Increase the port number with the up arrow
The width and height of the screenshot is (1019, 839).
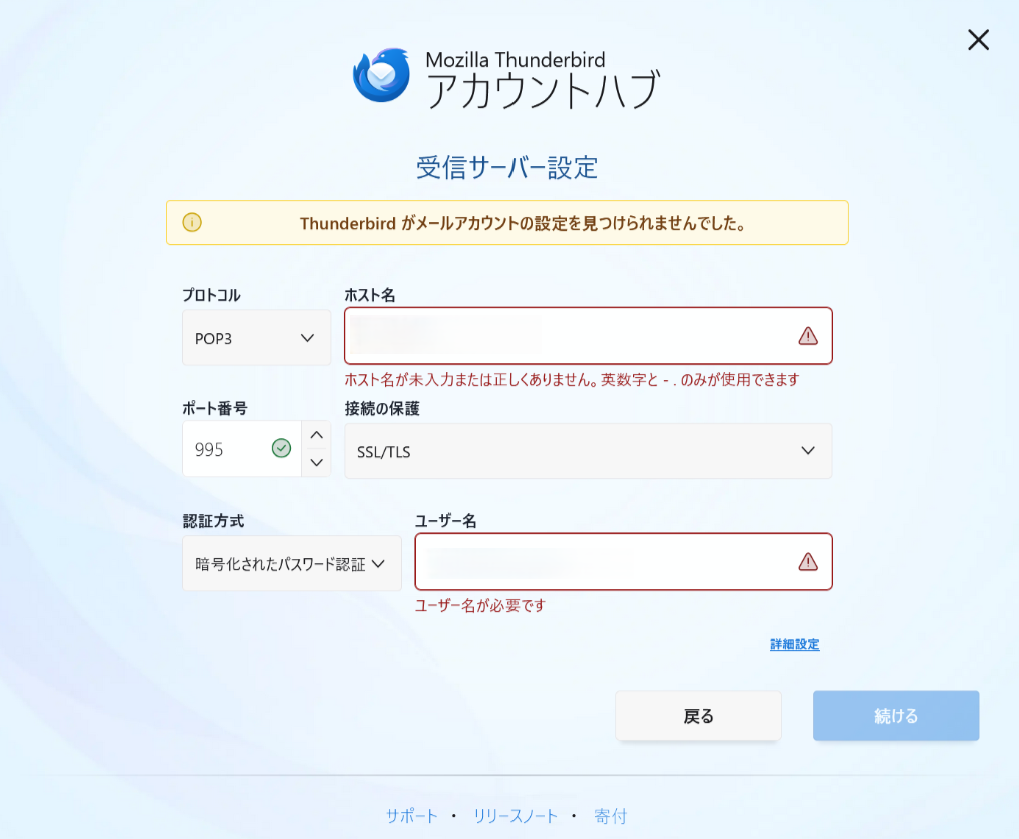pyautogui.click(x=316, y=436)
